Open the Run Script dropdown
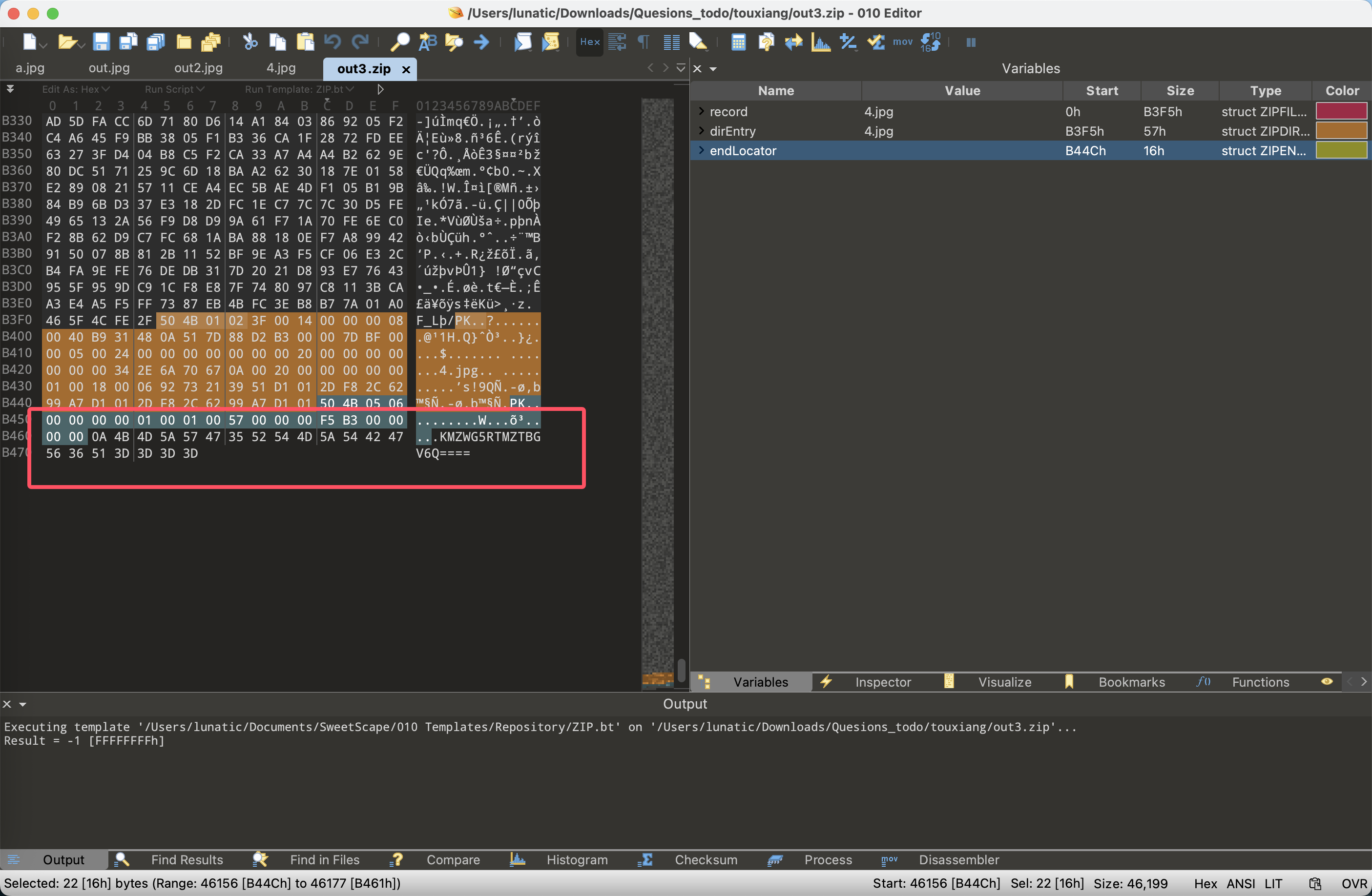The width and height of the screenshot is (1372, 896). point(174,89)
